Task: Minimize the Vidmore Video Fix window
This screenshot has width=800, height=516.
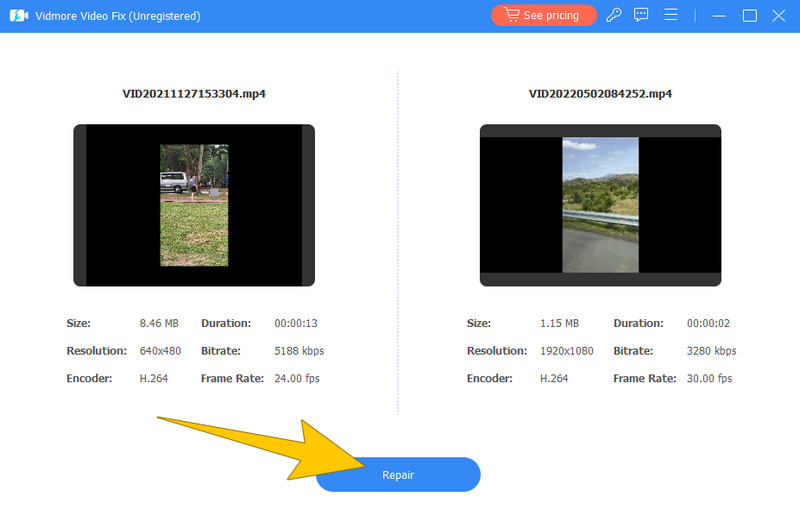Action: (719, 16)
